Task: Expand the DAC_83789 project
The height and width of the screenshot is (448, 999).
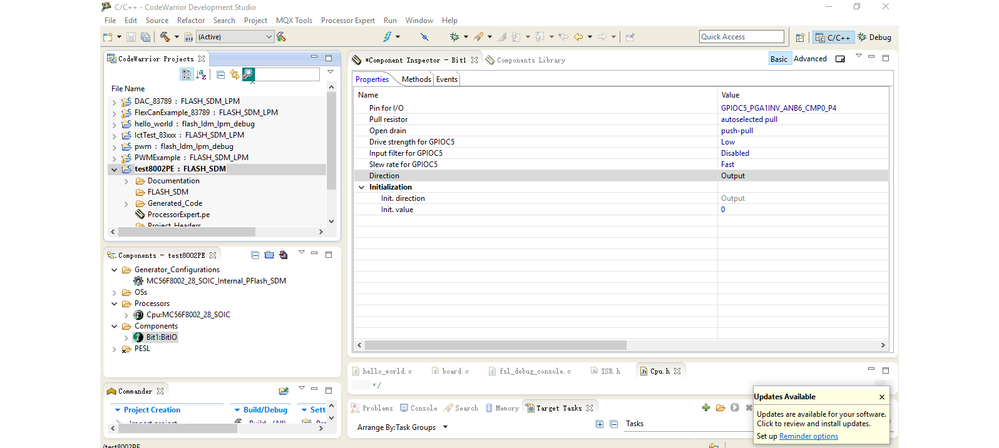Action: coord(114,101)
